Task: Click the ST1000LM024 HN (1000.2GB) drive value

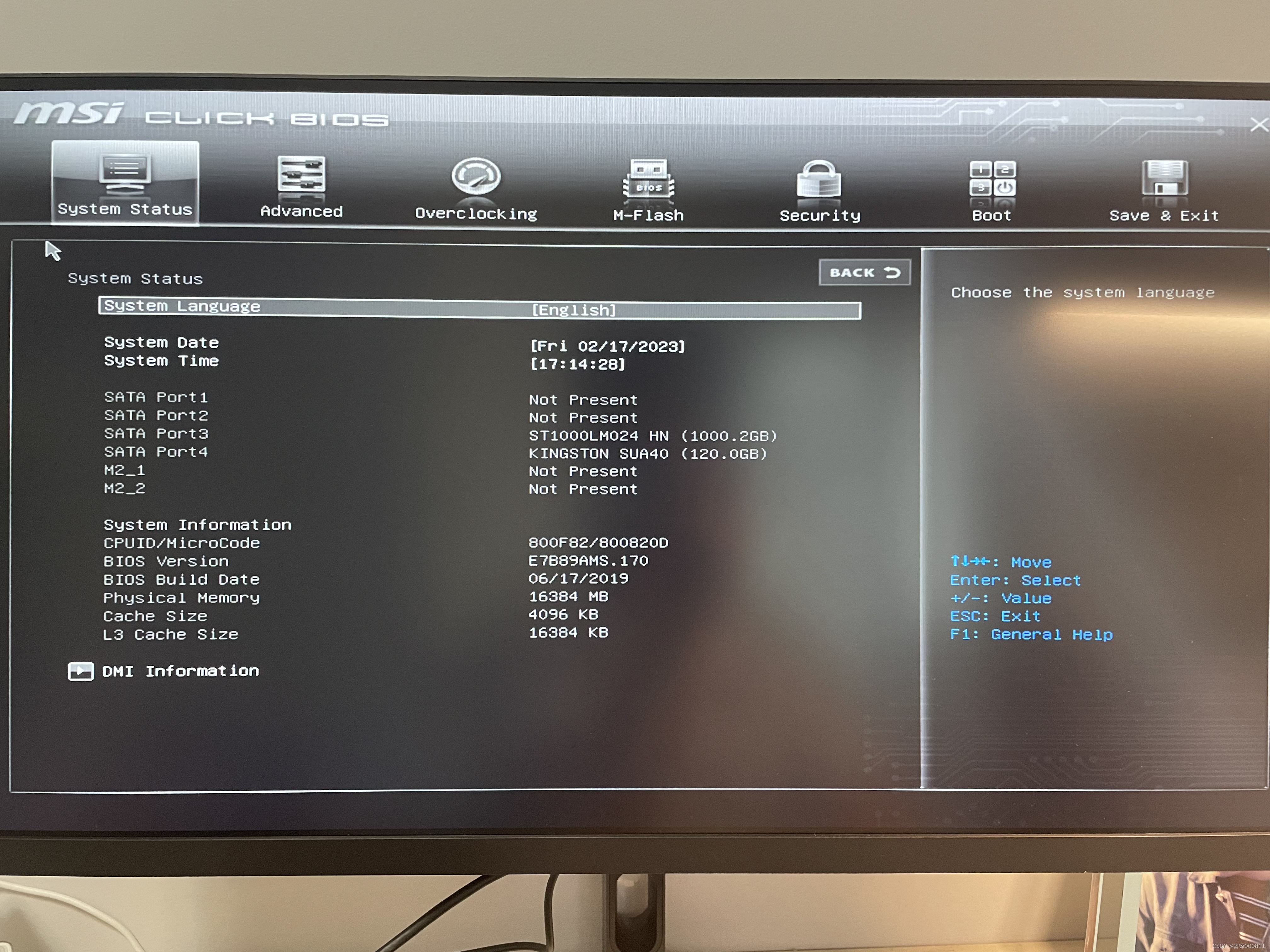Action: point(653,435)
